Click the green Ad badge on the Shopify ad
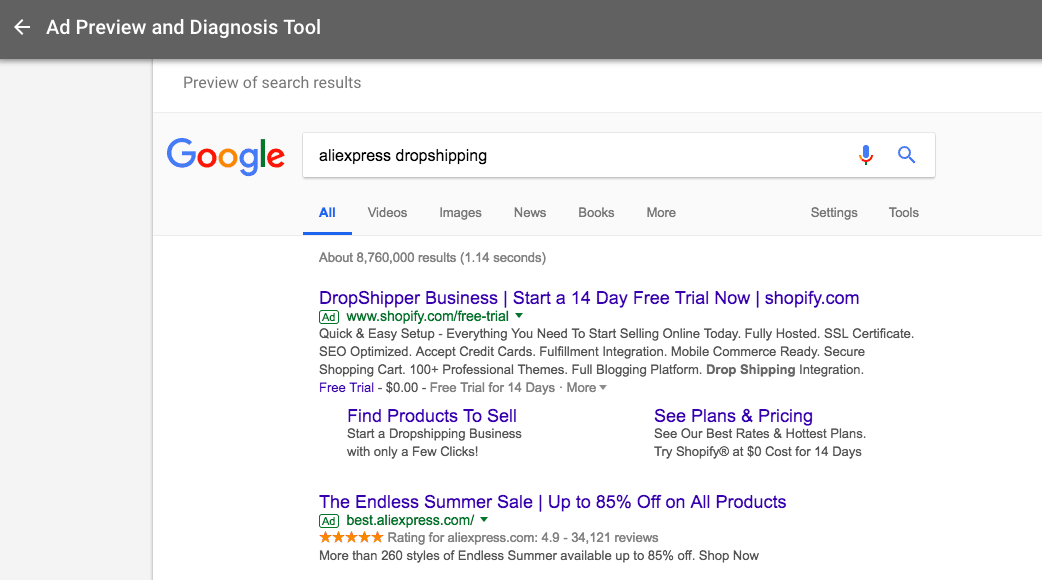Image resolution: width=1042 pixels, height=580 pixels. point(330,315)
